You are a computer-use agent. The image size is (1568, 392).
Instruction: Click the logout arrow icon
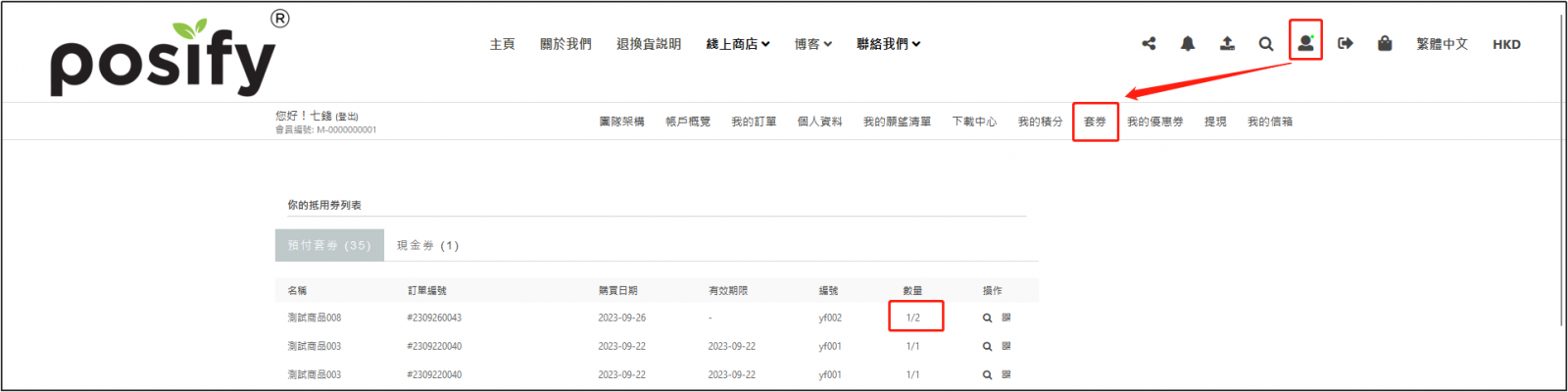tap(1346, 44)
